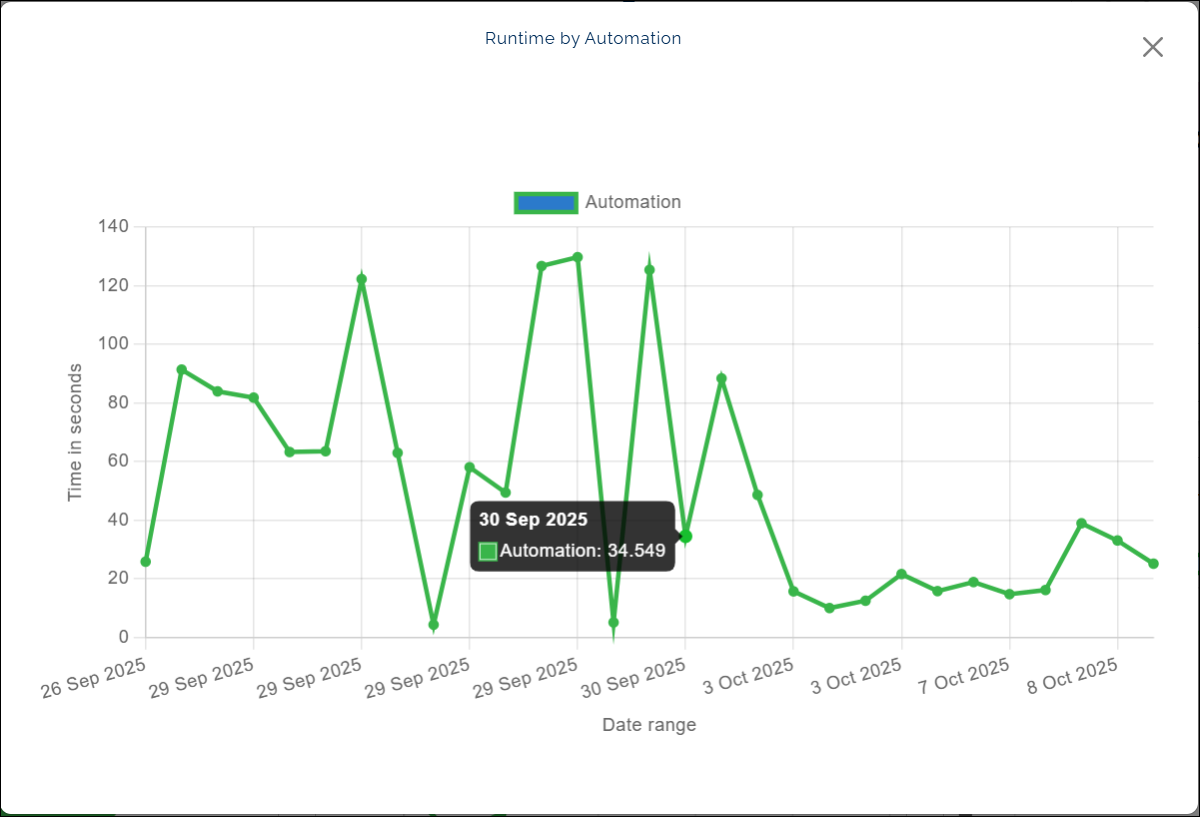1200x817 pixels.
Task: Toggle the Automation legend color box
Action: pos(546,202)
